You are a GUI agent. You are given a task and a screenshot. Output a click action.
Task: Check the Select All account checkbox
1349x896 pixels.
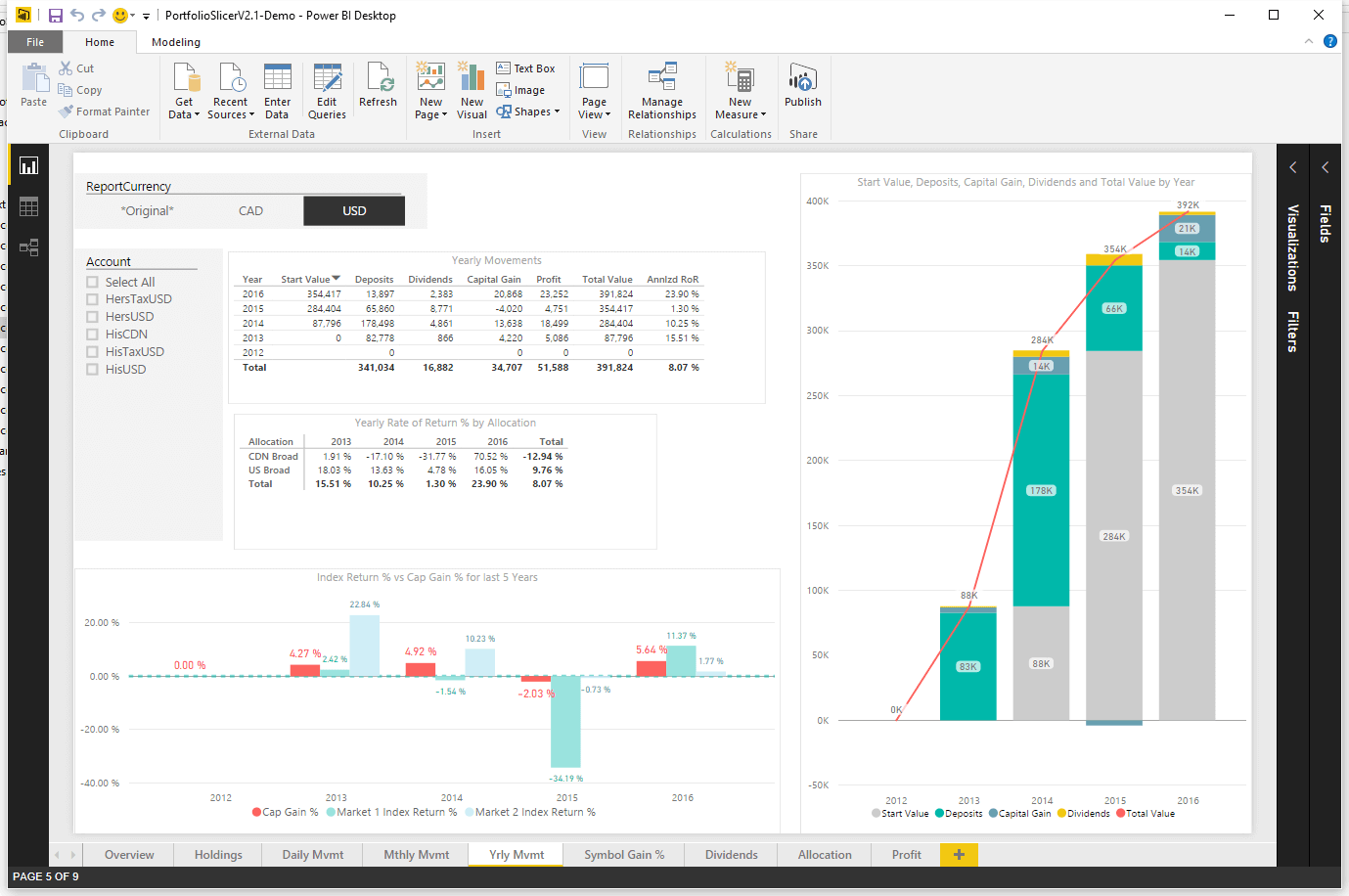tap(93, 282)
